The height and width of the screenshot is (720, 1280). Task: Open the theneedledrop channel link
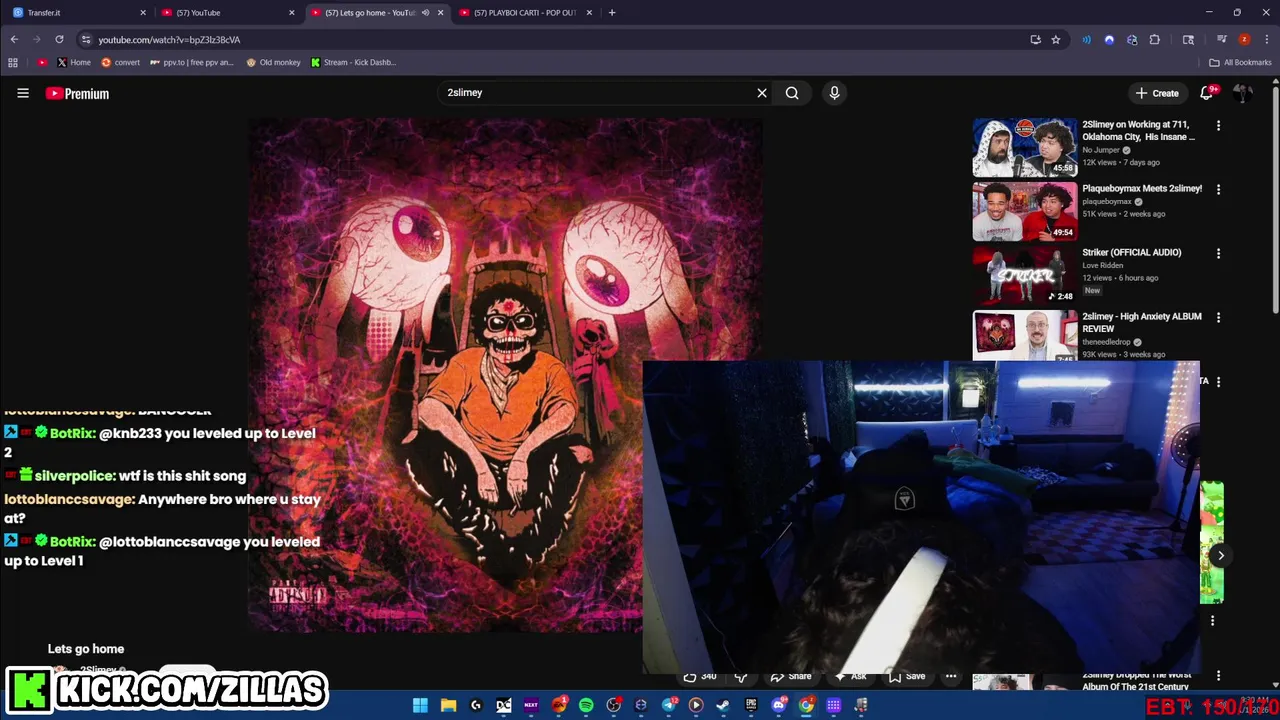(x=1106, y=342)
